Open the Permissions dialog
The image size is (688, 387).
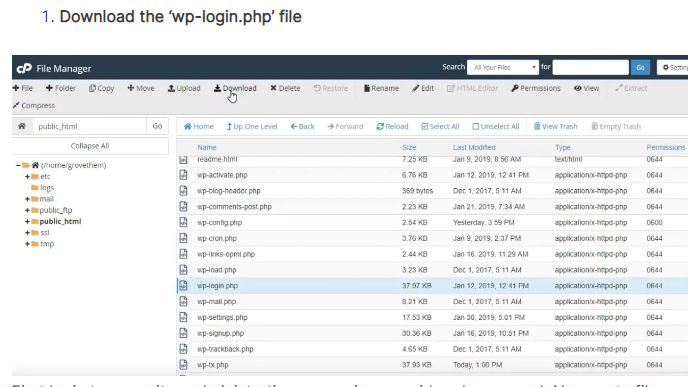coord(536,88)
